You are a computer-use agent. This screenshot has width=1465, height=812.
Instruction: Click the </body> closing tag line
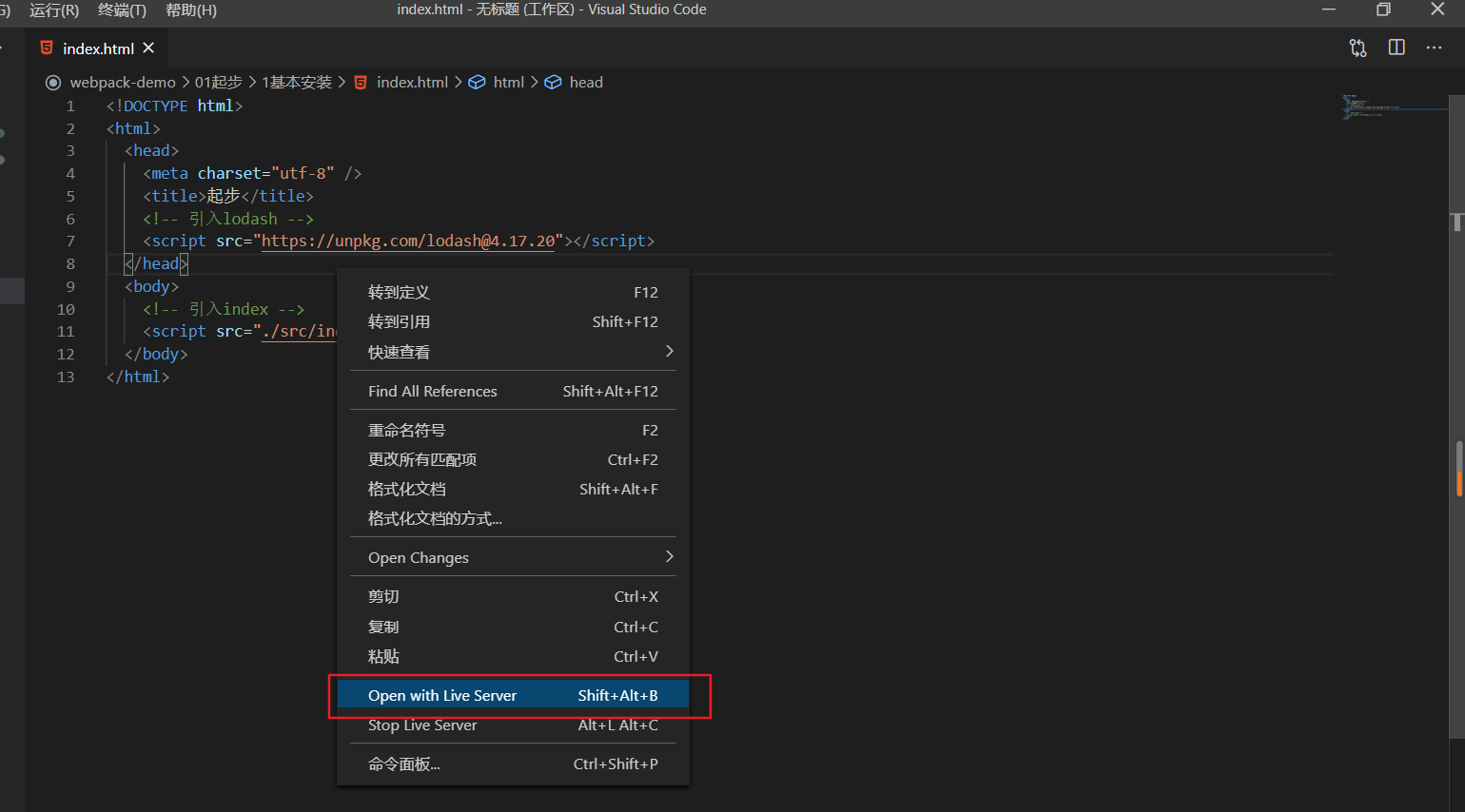click(156, 354)
